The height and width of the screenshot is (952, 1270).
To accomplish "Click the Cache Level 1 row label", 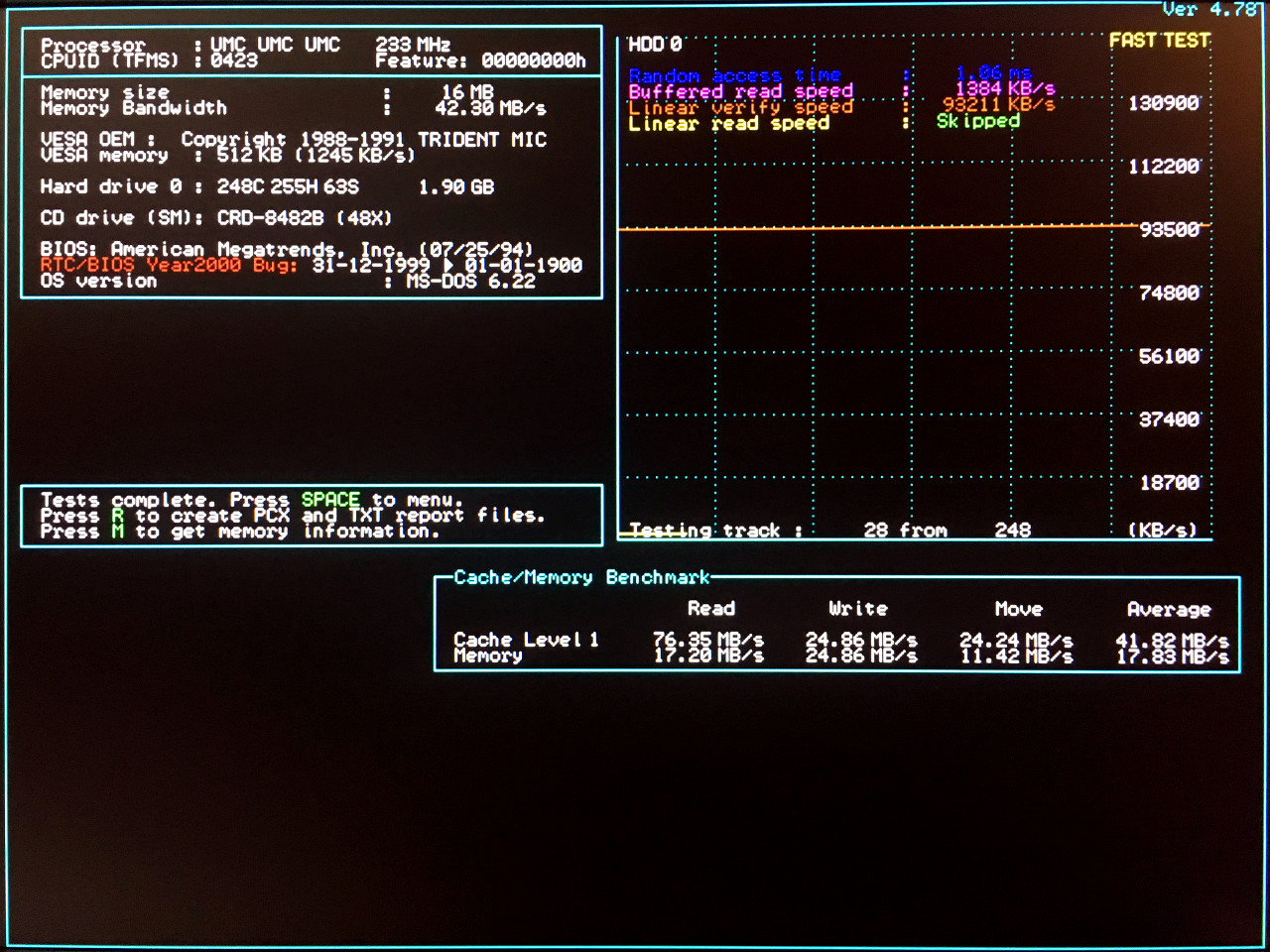I will tap(526, 640).
